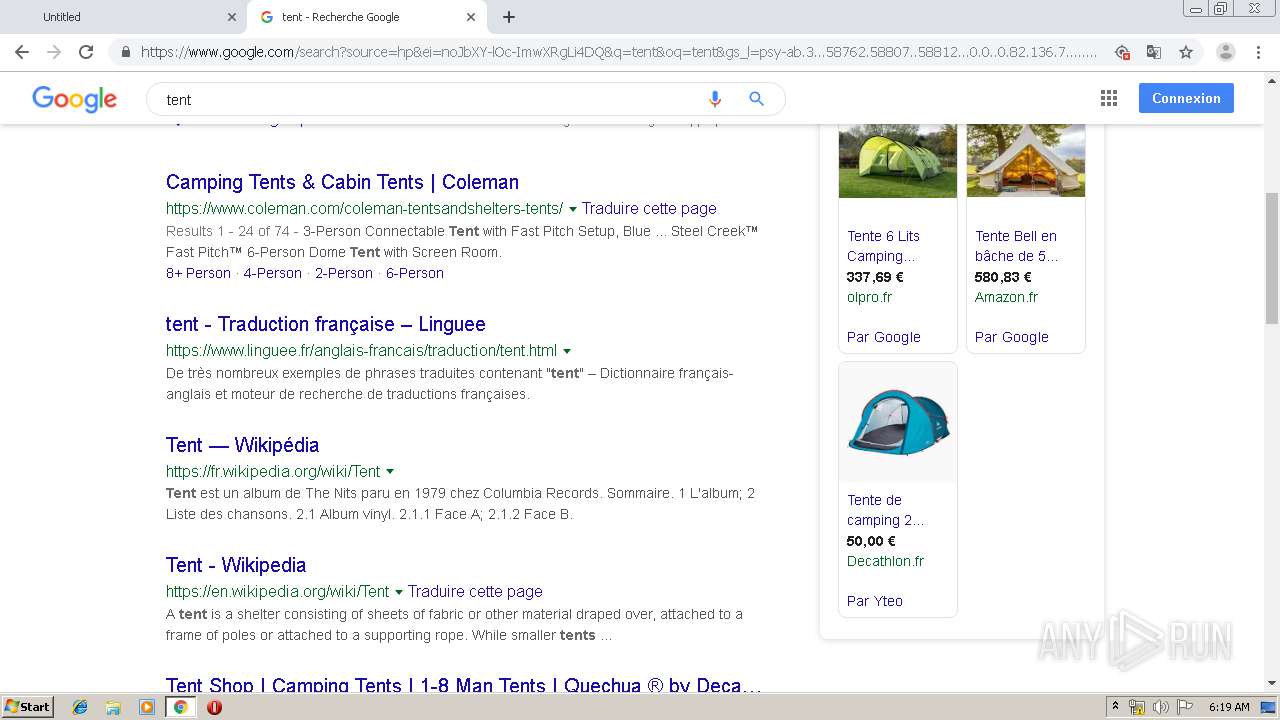Translate the English Wikipedia page
Image resolution: width=1280 pixels, height=720 pixels.
475,592
